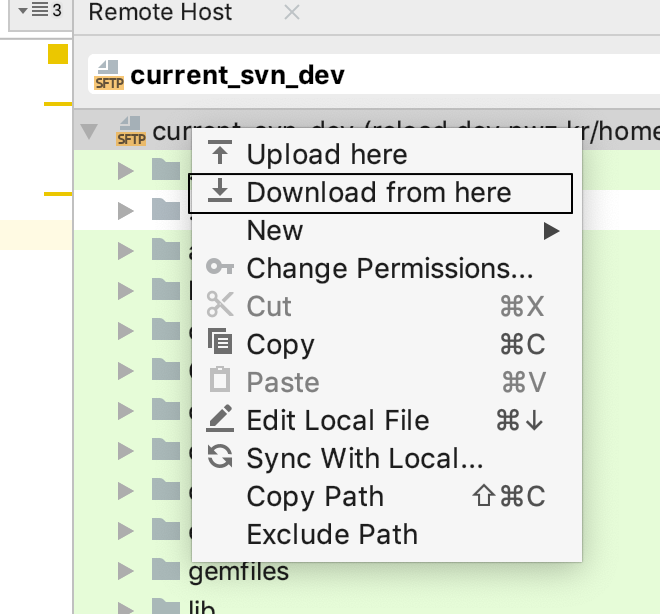Select the Remote Host tab
Image resolution: width=660 pixels, height=614 pixels.
click(160, 12)
